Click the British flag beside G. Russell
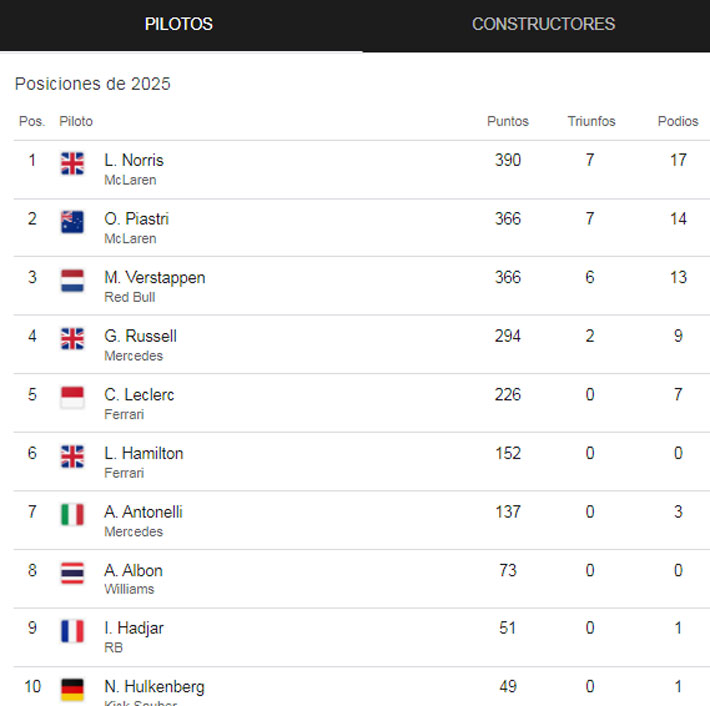710x706 pixels. point(72,339)
